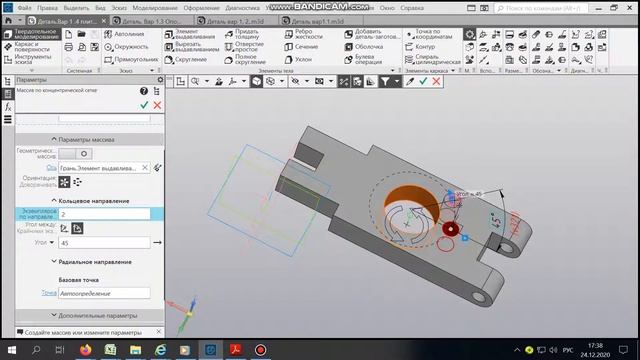Click Экземпляров по направлению count field
640x360 pixels.
click(x=104, y=214)
